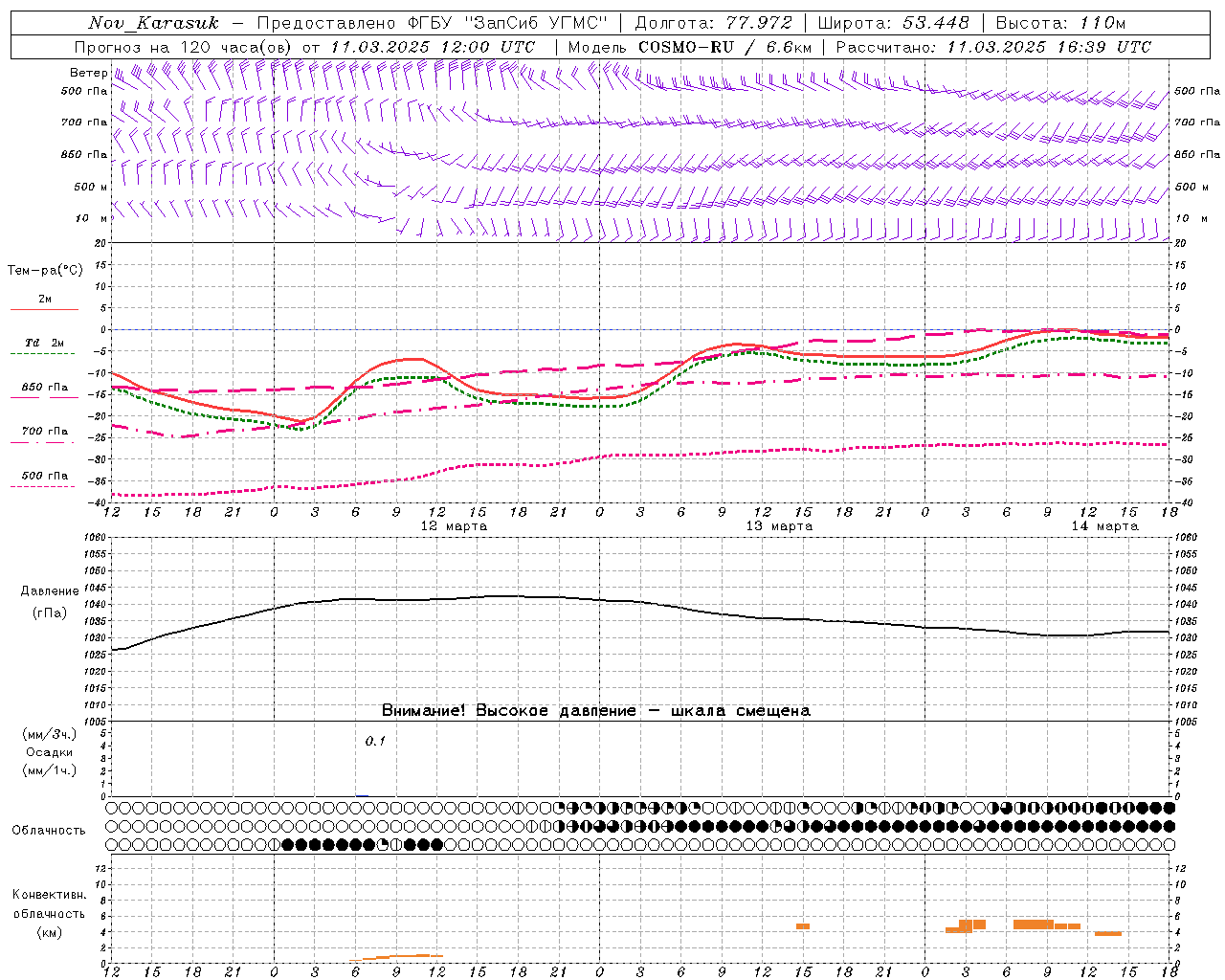Click the precipitation value 0.1

(375, 741)
